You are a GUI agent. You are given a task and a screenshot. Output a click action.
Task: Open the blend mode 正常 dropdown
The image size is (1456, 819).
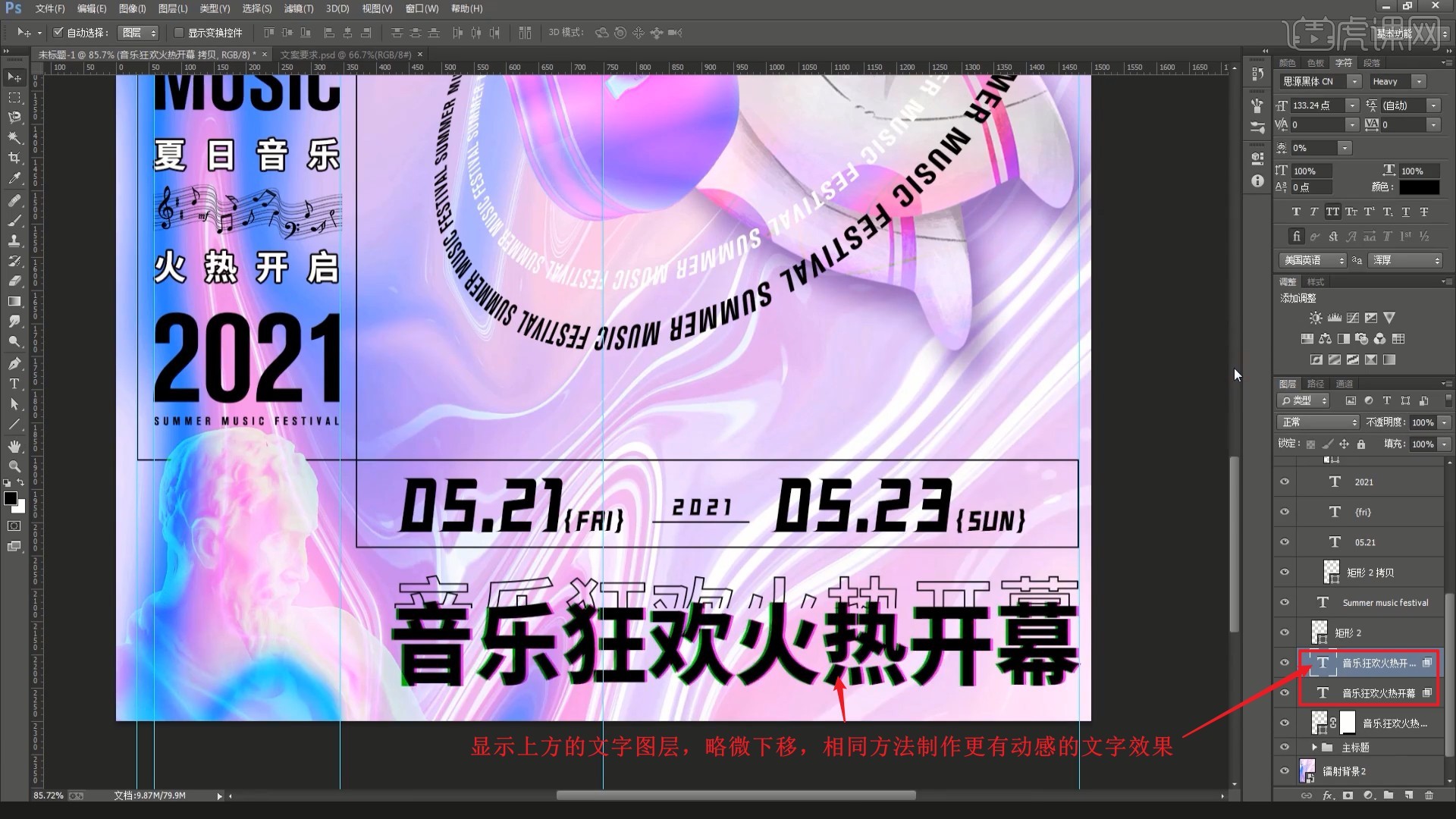pos(1318,422)
